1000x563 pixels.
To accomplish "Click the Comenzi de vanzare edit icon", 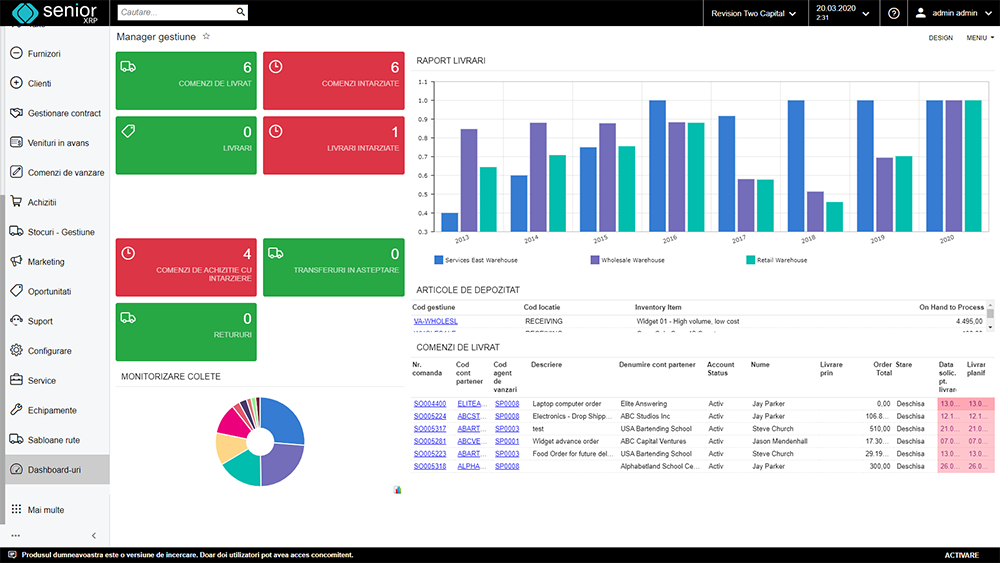I will (17, 172).
